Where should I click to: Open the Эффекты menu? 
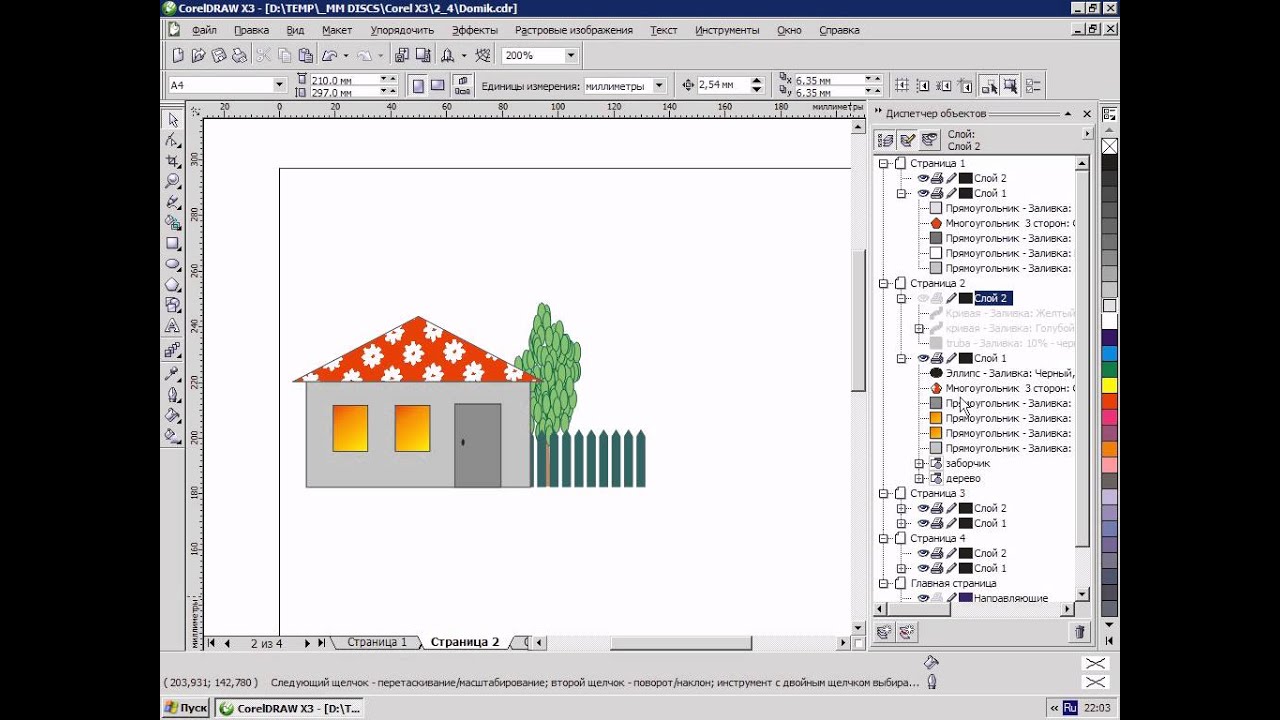(474, 30)
